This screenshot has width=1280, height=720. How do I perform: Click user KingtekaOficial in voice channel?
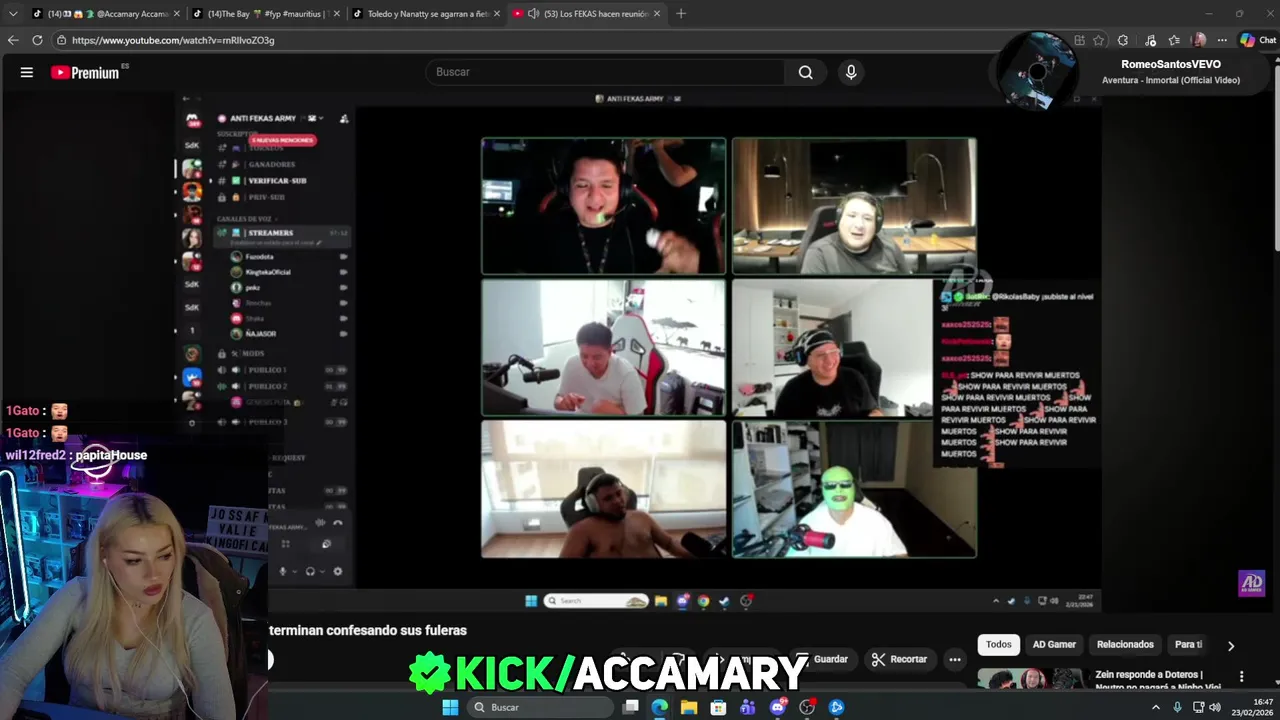point(267,272)
